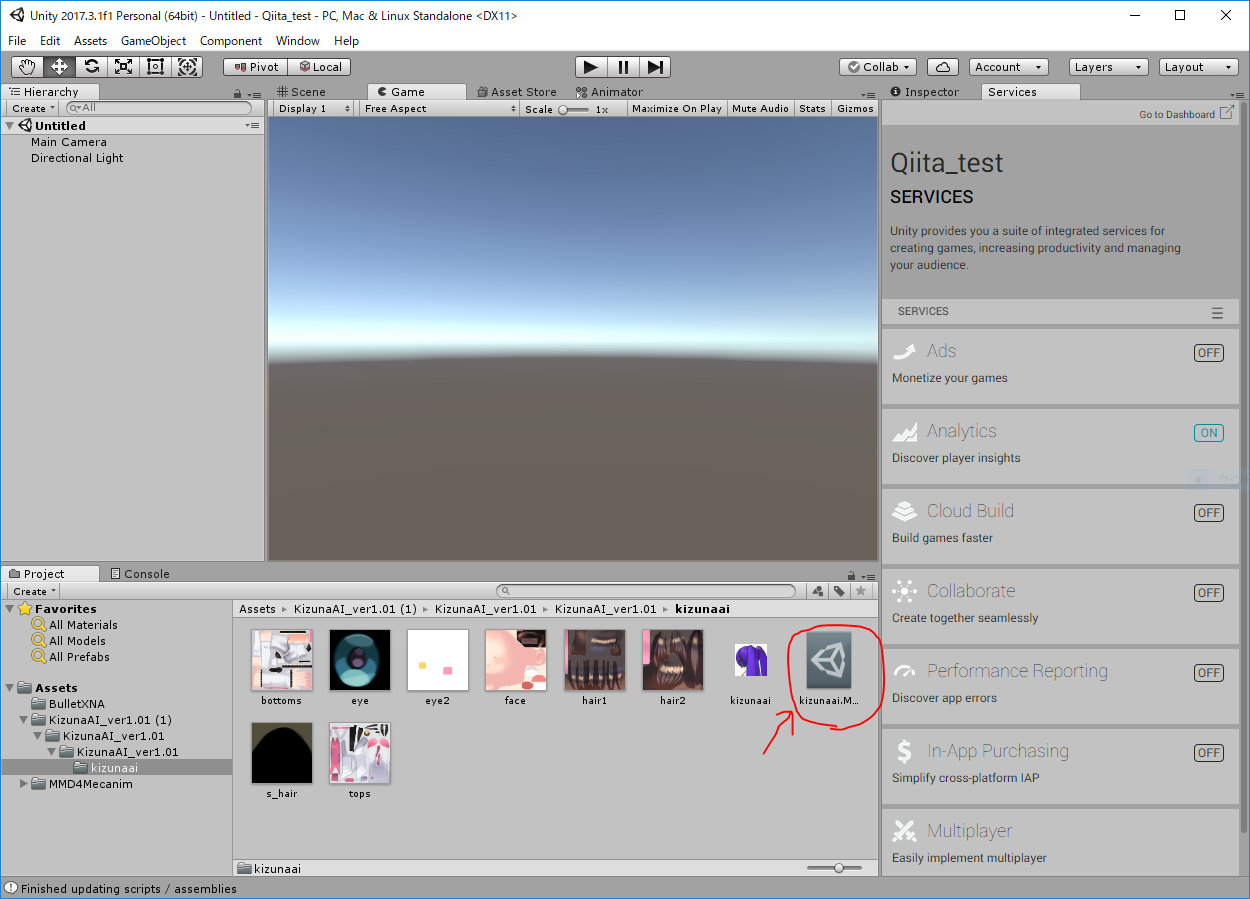Select Main Camera in Hierarchy

coord(68,142)
